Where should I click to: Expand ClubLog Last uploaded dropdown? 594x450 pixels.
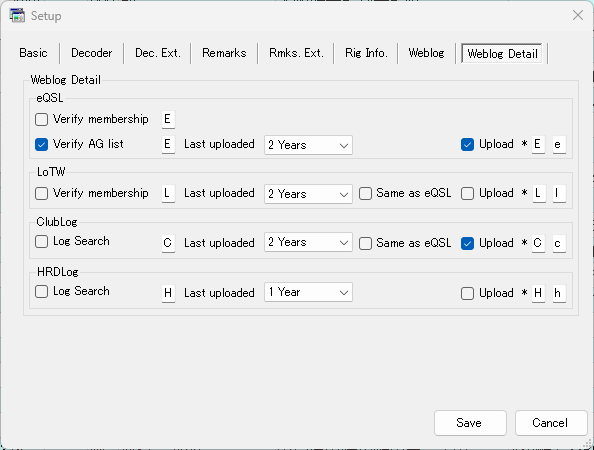coord(308,242)
